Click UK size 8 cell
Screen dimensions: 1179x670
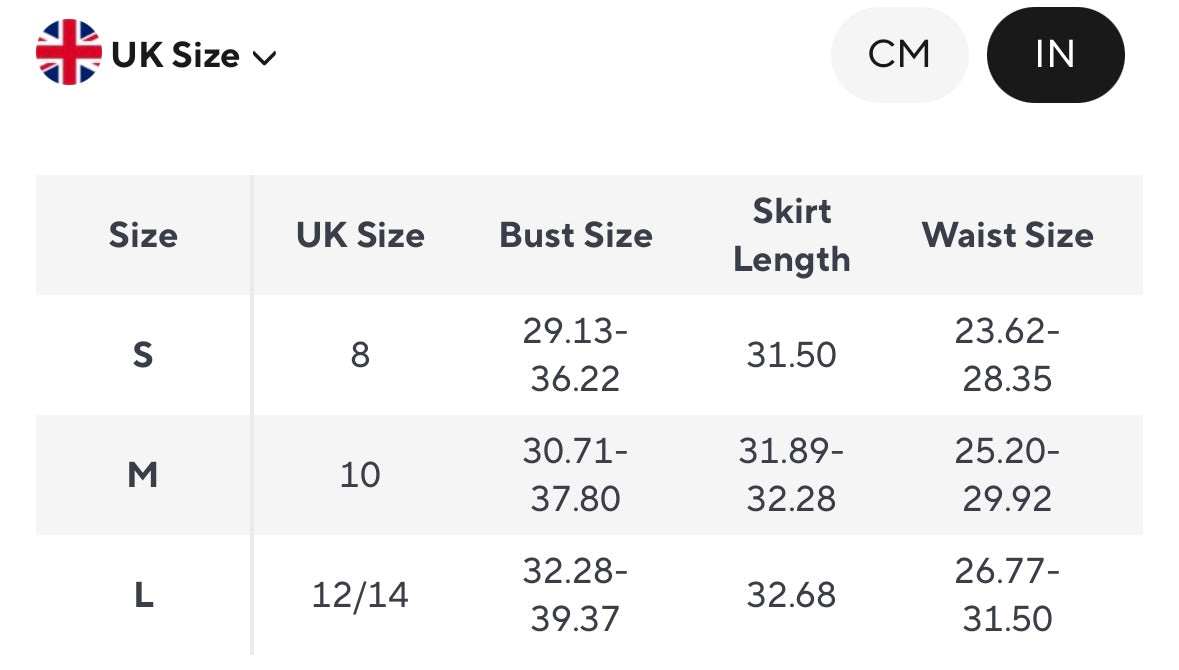point(360,355)
